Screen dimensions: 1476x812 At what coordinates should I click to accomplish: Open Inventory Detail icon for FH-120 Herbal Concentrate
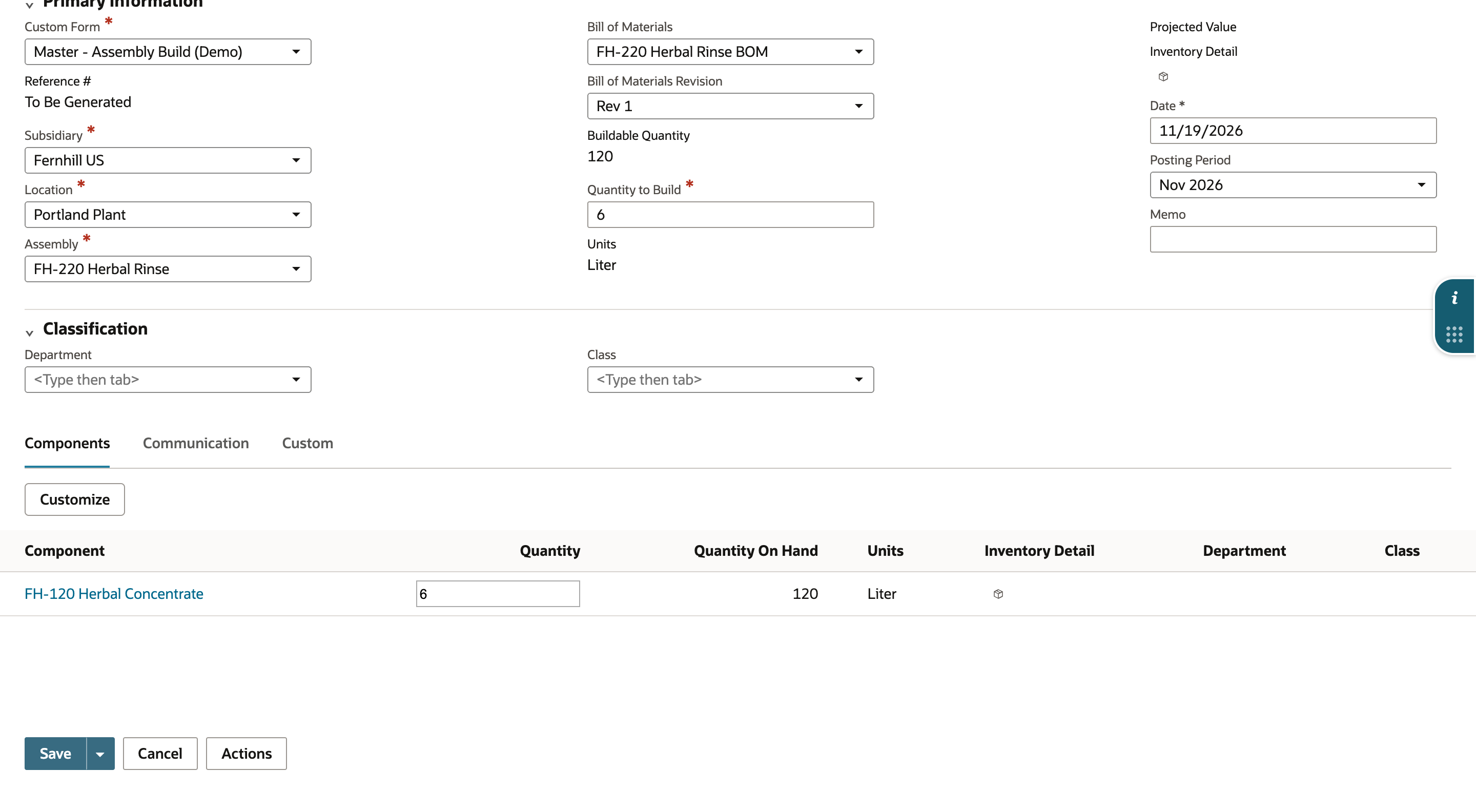[x=998, y=594]
